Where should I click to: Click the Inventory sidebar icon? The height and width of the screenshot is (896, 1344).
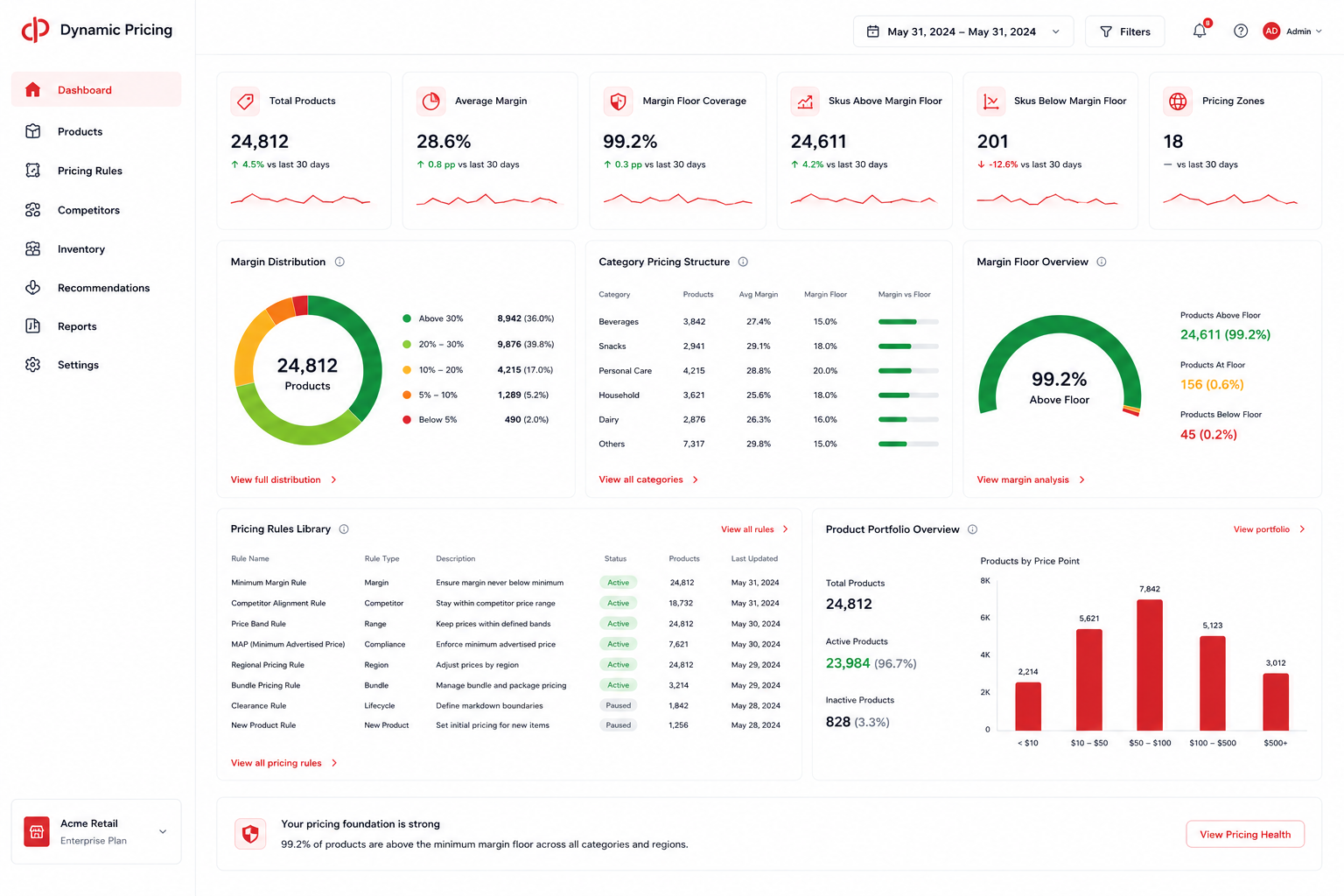tap(33, 248)
